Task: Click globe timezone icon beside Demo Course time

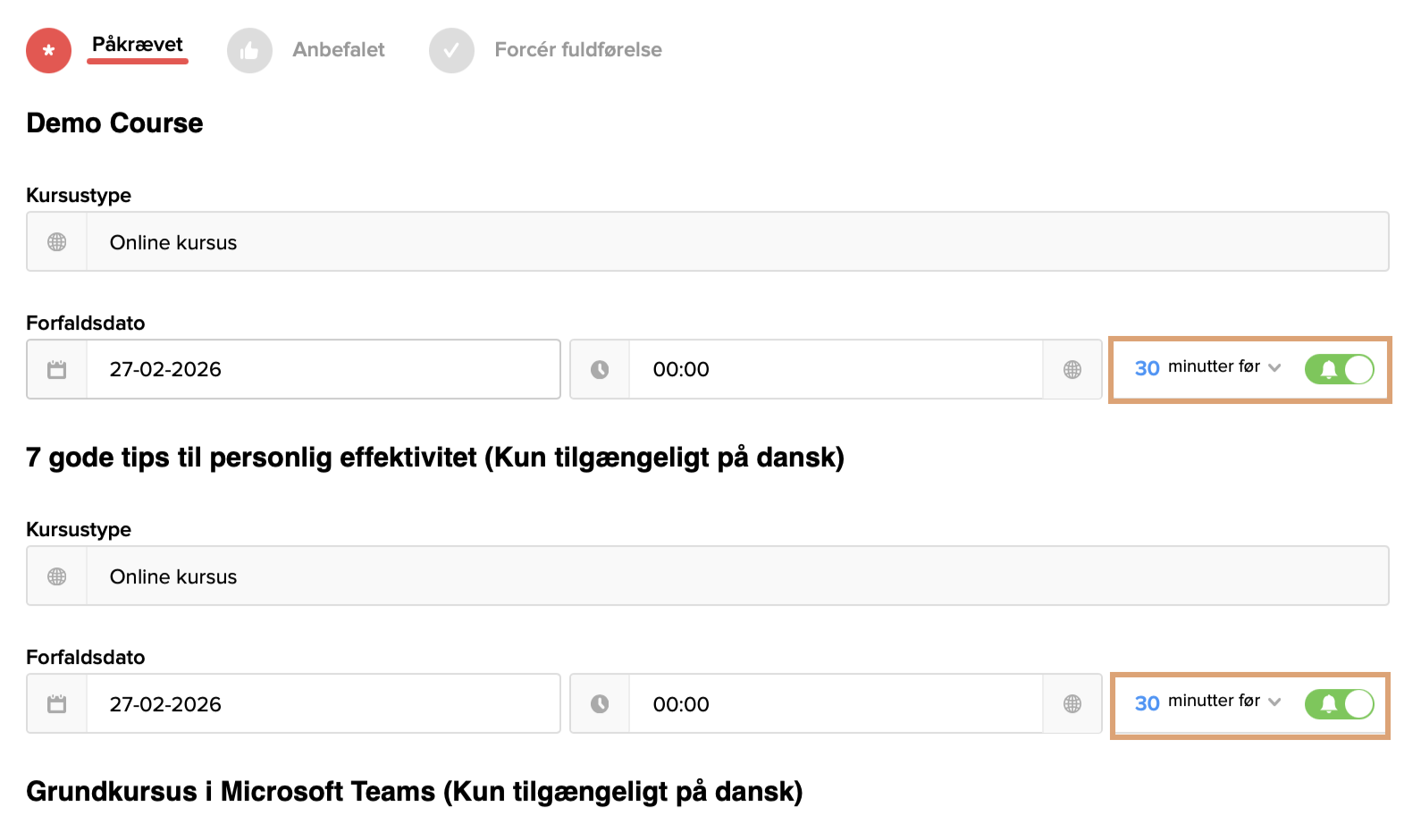Action: pyautogui.click(x=1072, y=370)
